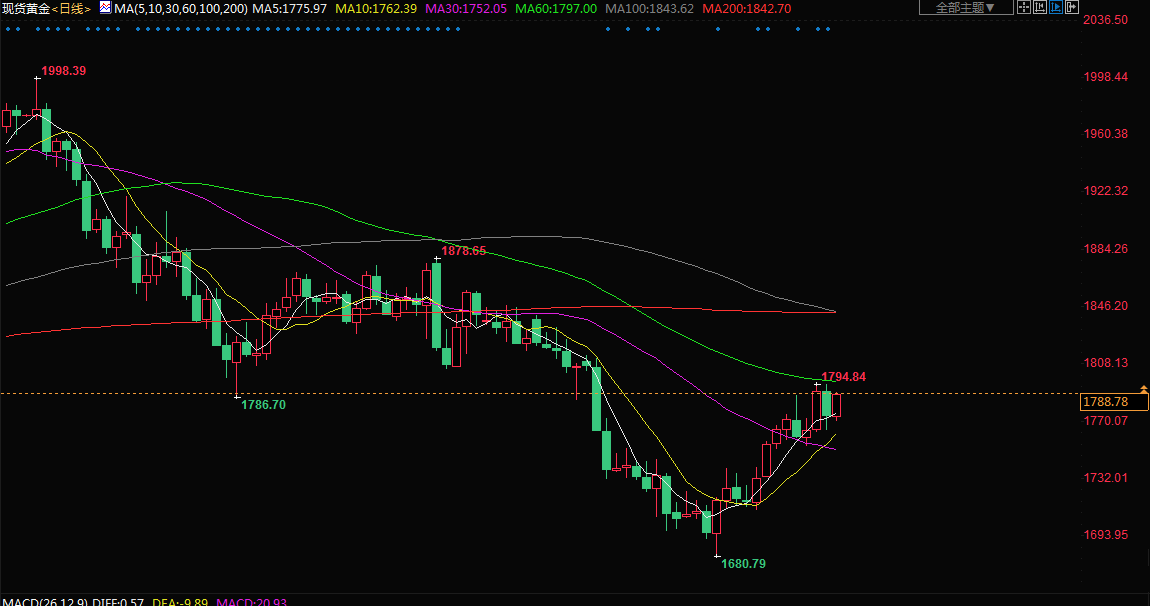Click the MA indicator chart icon
The width and height of the screenshot is (1150, 606).
point(105,8)
